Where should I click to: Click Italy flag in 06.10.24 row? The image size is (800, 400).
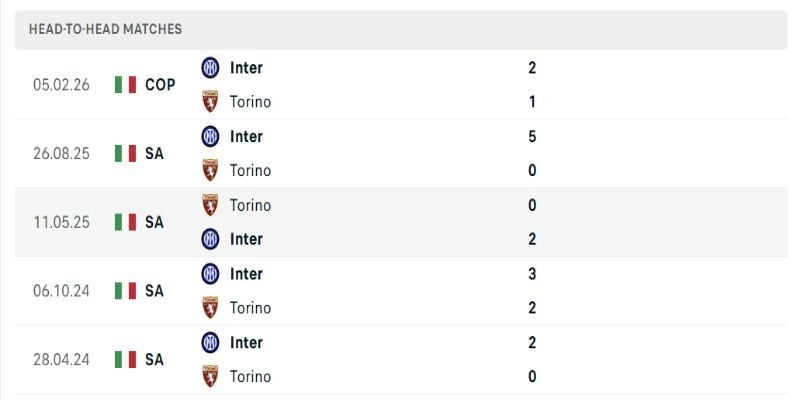[125, 291]
